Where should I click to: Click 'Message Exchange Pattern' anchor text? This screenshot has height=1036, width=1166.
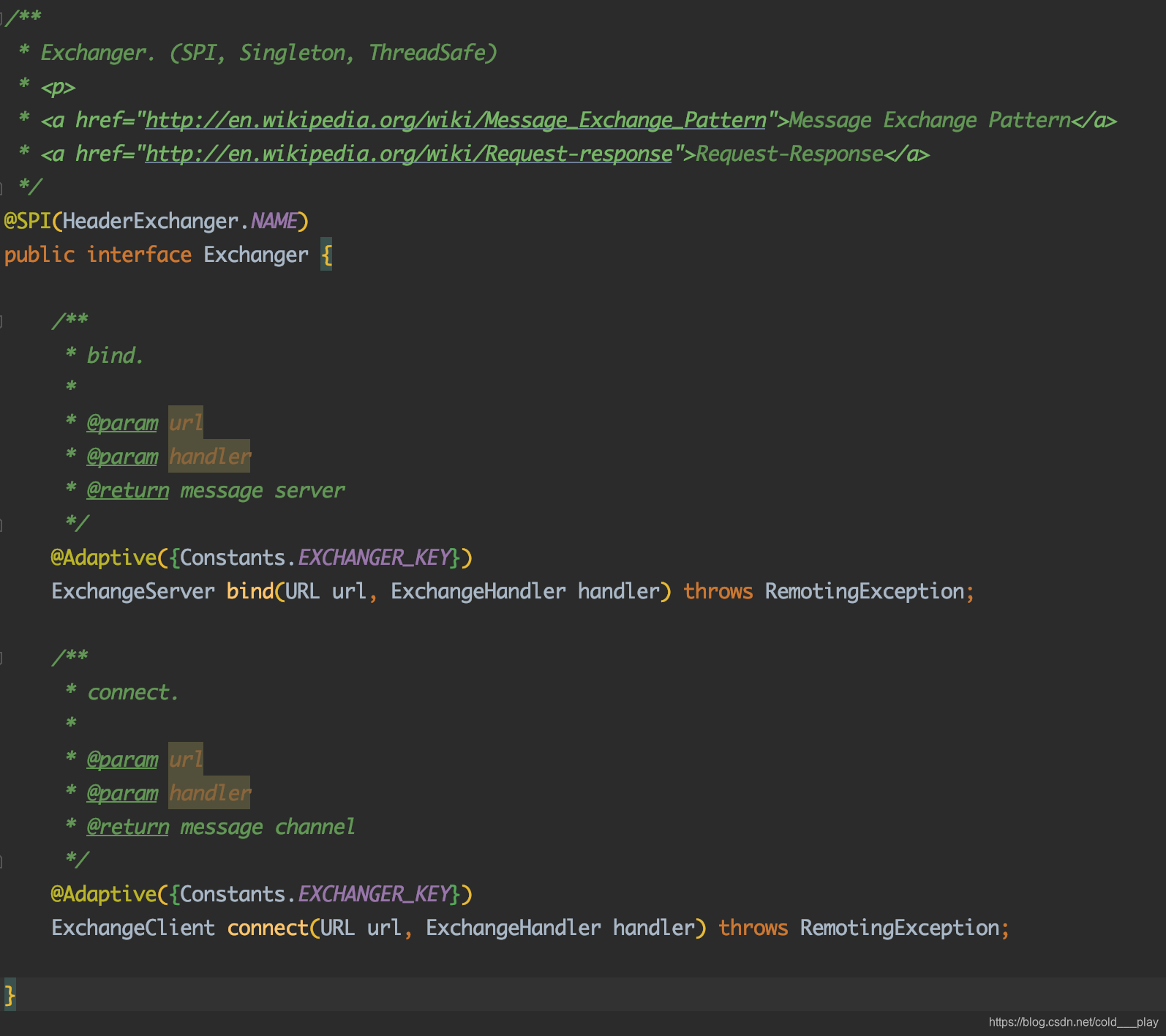pos(930,121)
